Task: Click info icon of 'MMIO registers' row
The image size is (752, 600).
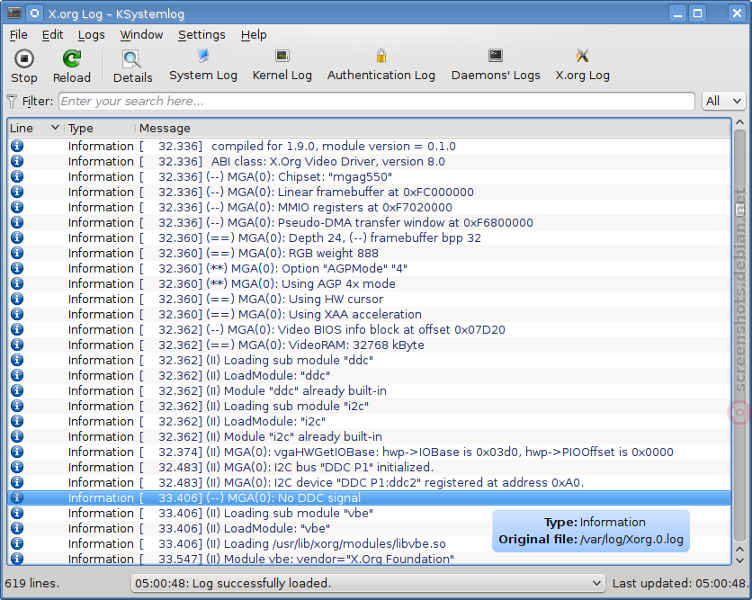Action: pyautogui.click(x=17, y=207)
